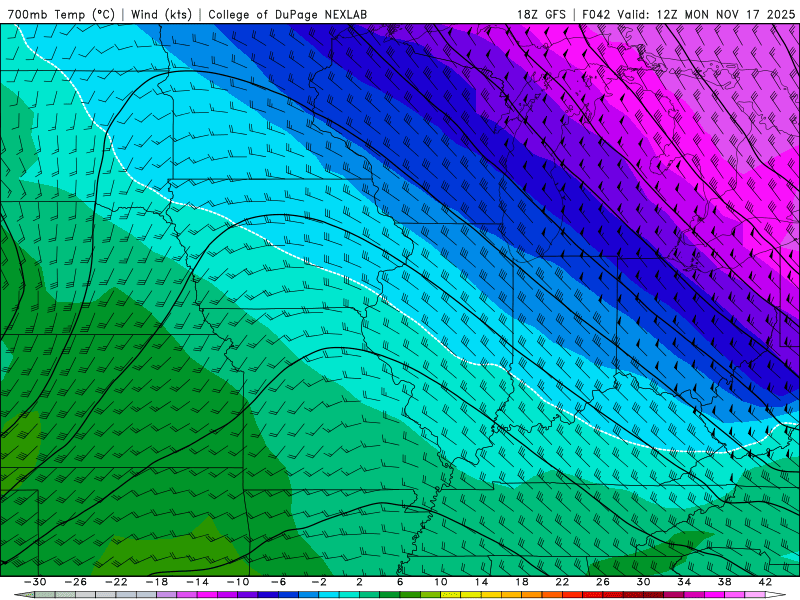
Task: Click the -26 color scale label
Action: point(76,582)
